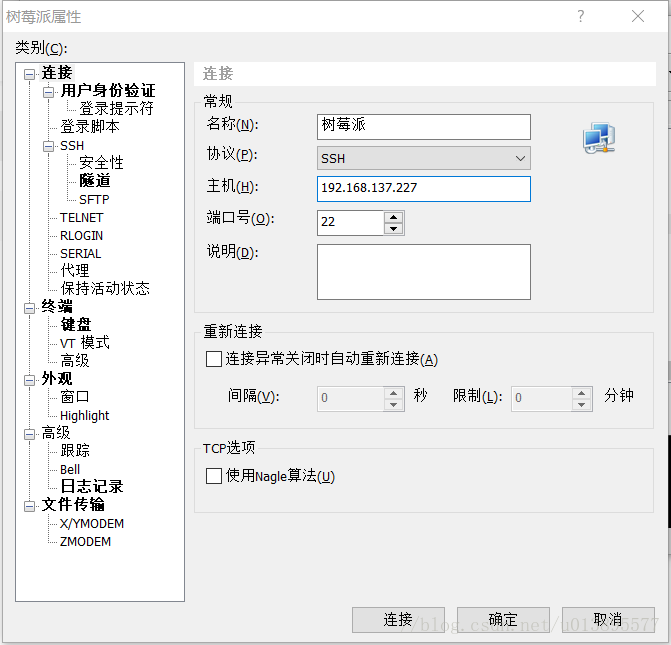
Task: Increase the 限制 minutes with up arrow
Action: [582, 393]
